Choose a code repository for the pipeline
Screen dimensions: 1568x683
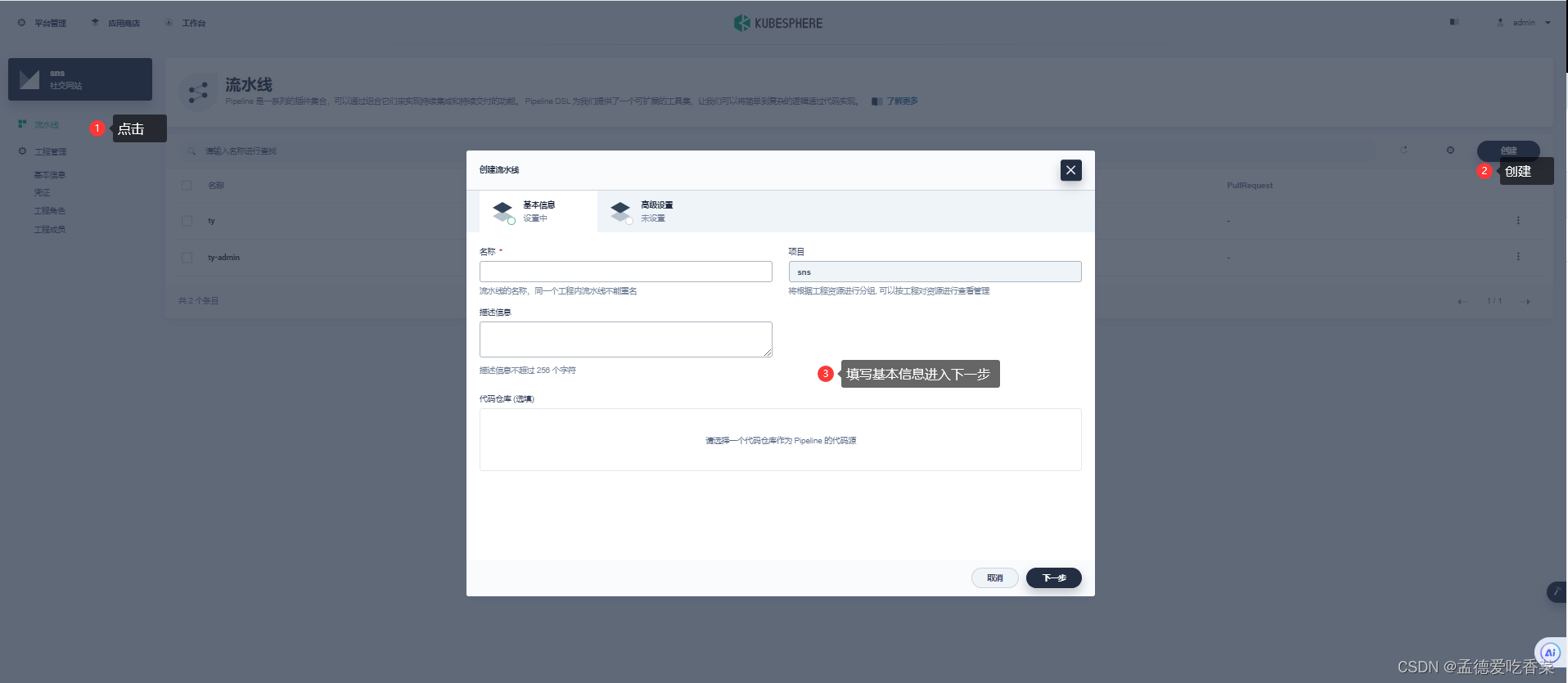pyautogui.click(x=780, y=440)
